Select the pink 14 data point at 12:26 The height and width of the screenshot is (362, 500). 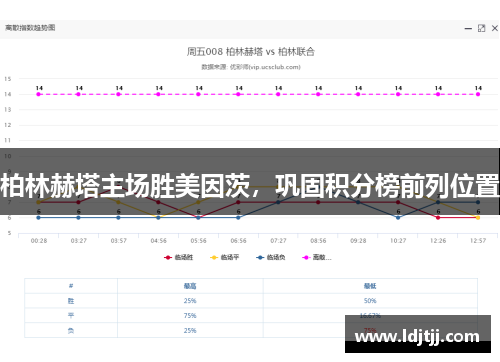tap(438, 94)
